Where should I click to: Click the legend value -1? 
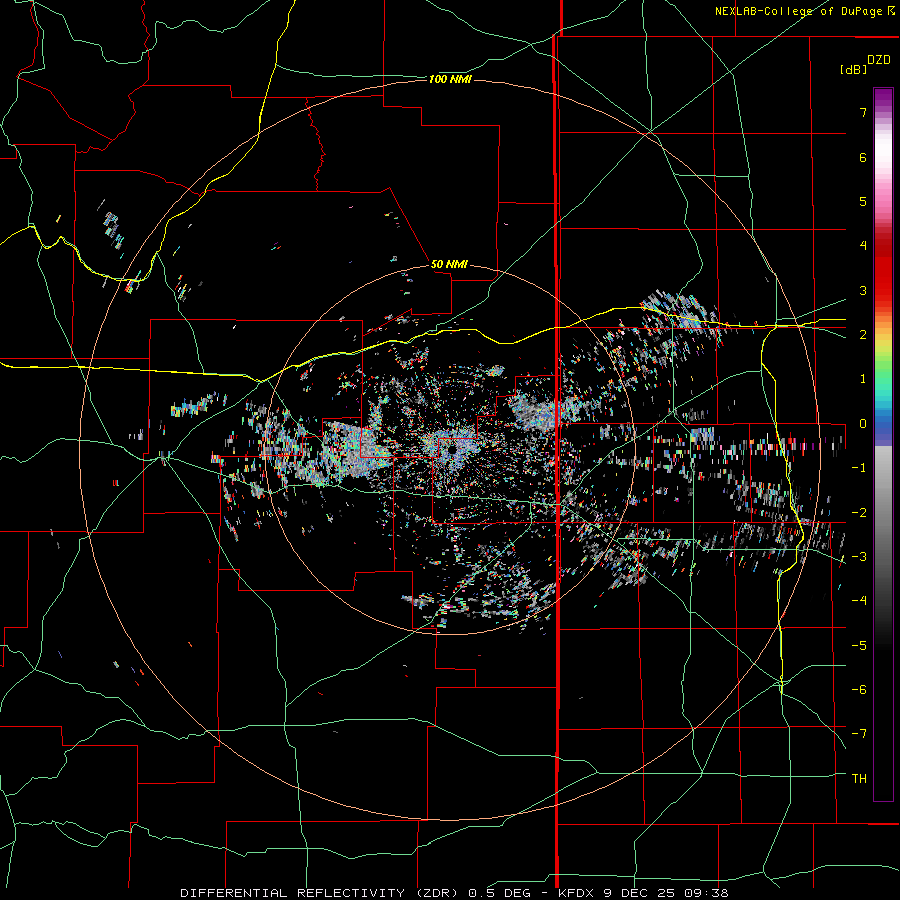pyautogui.click(x=859, y=468)
